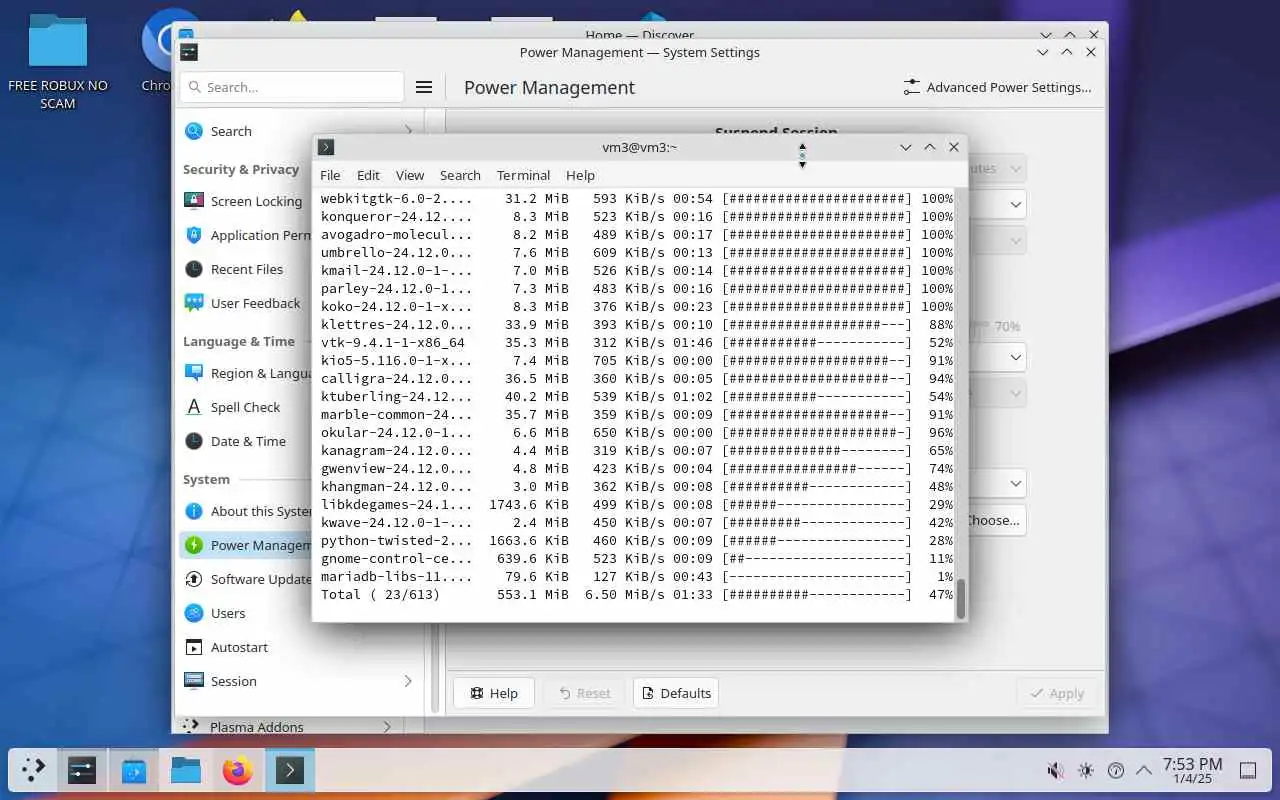Launch Firefox from the taskbar
This screenshot has width=1280, height=800.
point(238,770)
